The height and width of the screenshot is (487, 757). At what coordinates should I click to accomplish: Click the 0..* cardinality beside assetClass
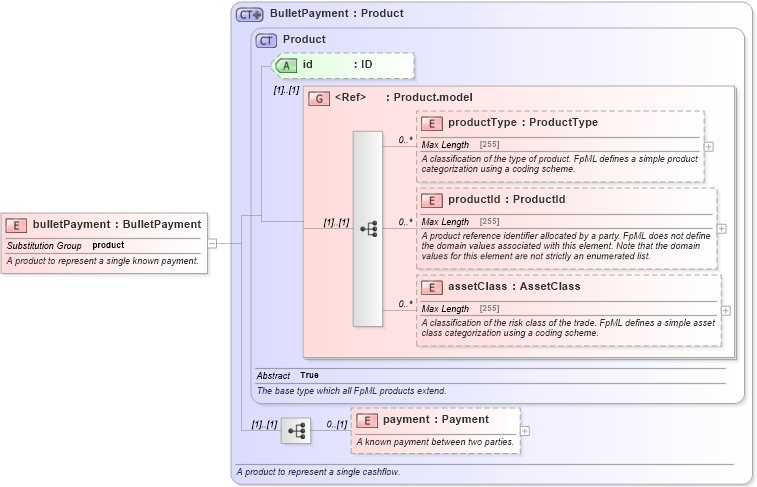[x=406, y=304]
